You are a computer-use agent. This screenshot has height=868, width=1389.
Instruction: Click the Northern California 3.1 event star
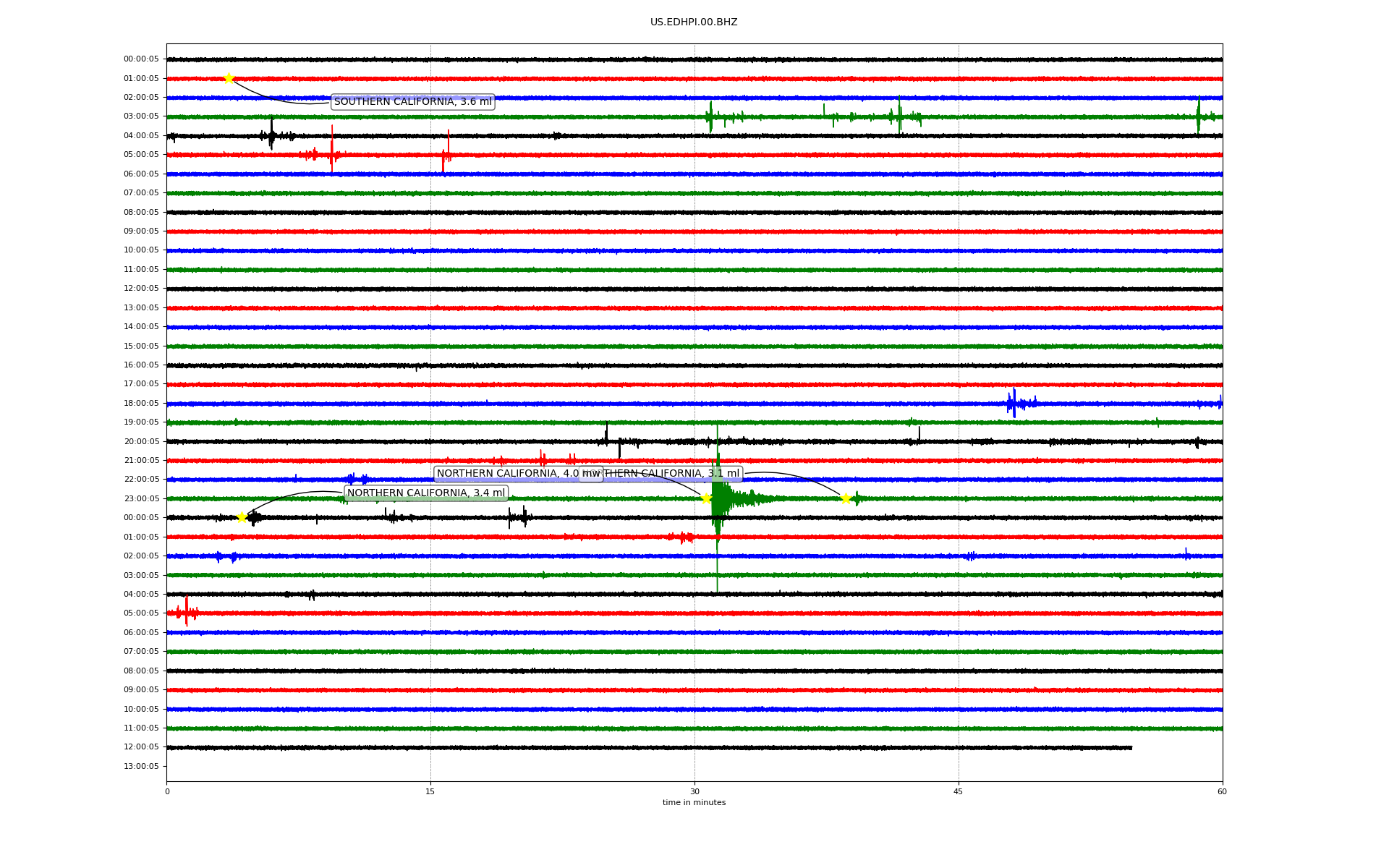point(845,498)
